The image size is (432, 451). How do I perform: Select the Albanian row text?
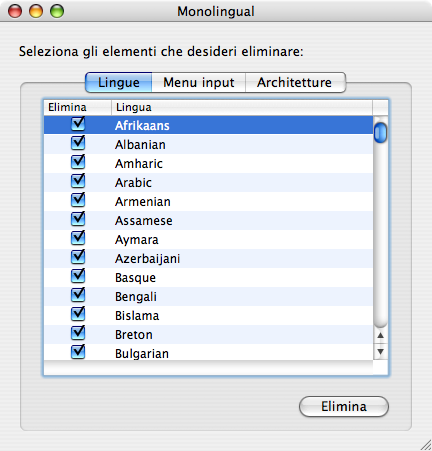coord(140,145)
